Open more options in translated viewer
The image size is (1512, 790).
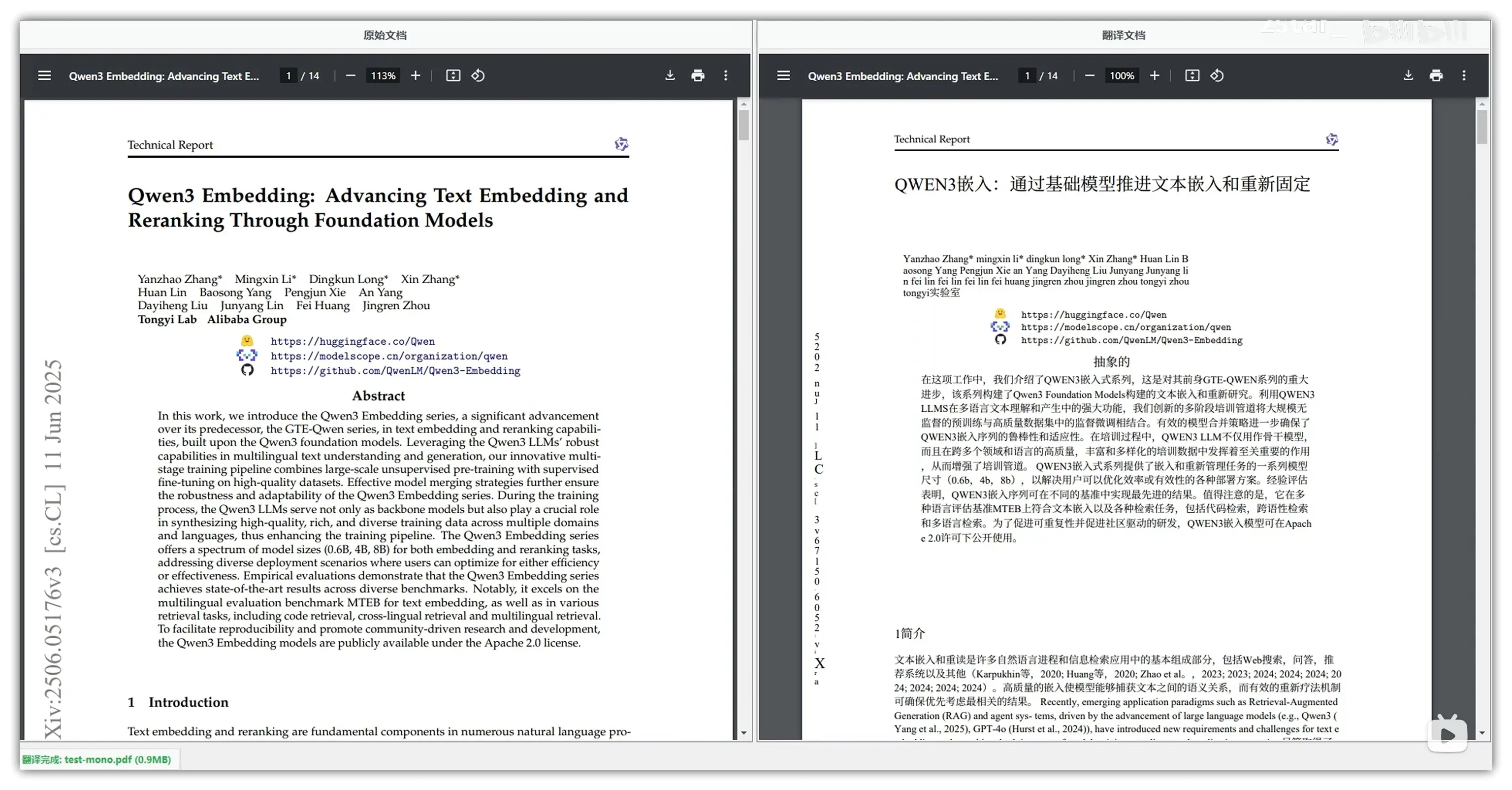pyautogui.click(x=1464, y=75)
